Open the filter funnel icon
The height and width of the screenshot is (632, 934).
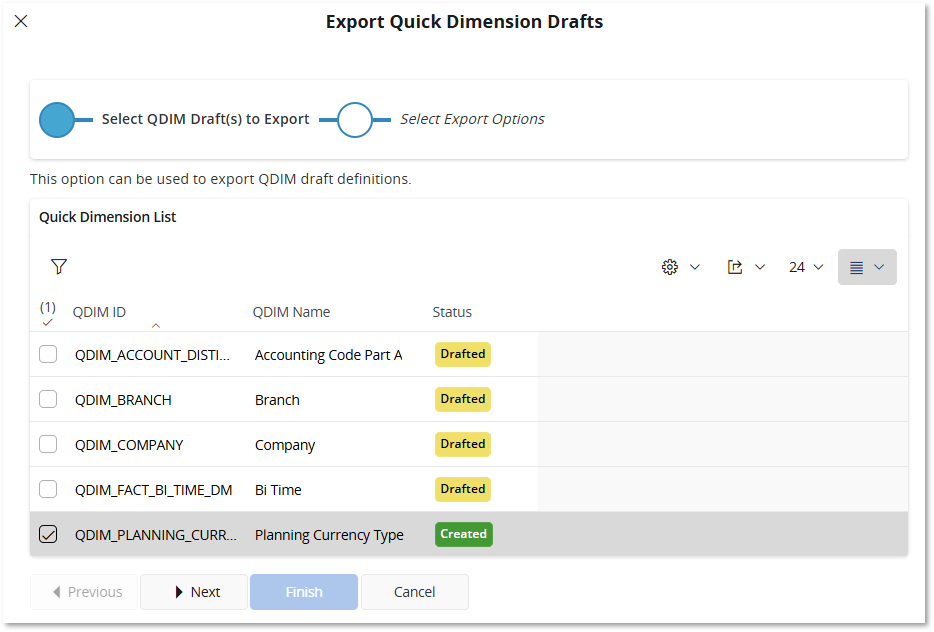pos(59,266)
